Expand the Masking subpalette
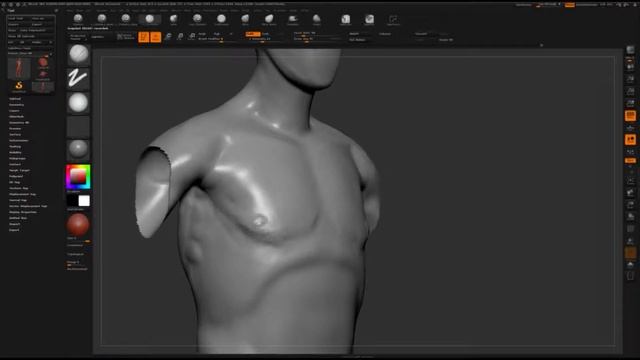Image resolution: width=640 pixels, height=360 pixels. tap(16, 146)
